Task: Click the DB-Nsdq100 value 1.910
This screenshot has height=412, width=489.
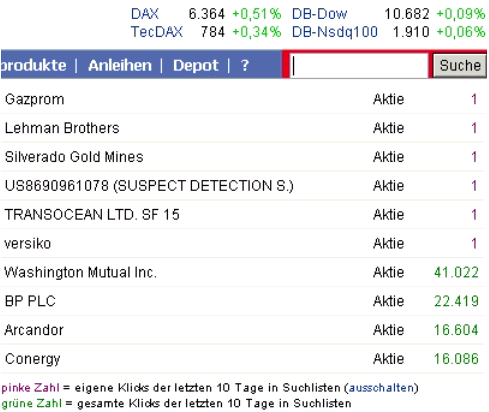Action: pyautogui.click(x=411, y=32)
